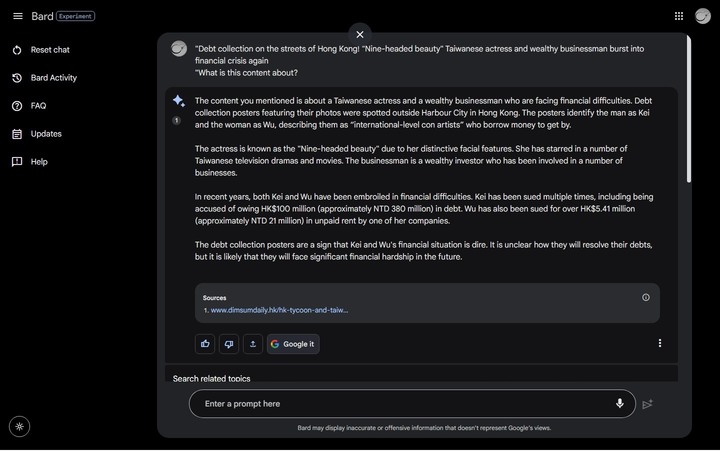Give the response a thumbs down
720x451 pixels.
pos(229,344)
